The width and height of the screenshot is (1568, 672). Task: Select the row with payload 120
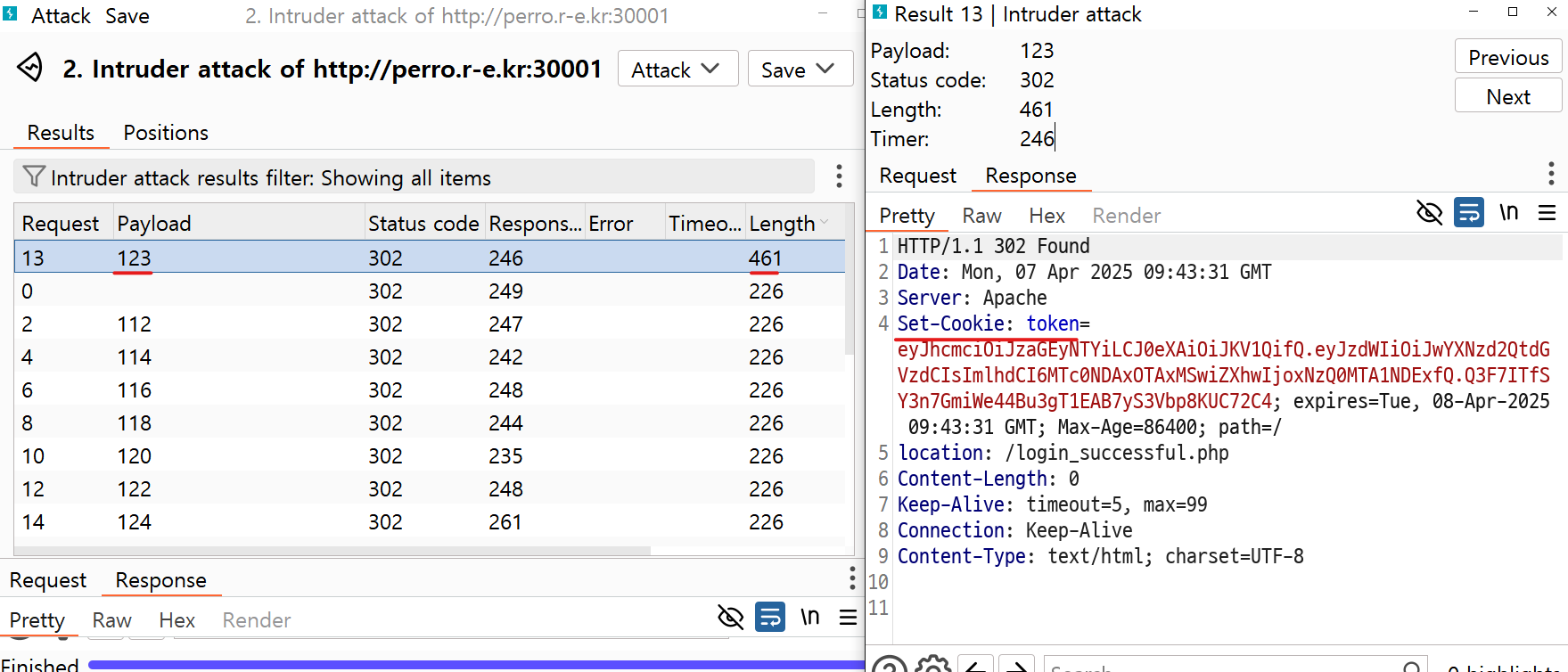tap(430, 455)
